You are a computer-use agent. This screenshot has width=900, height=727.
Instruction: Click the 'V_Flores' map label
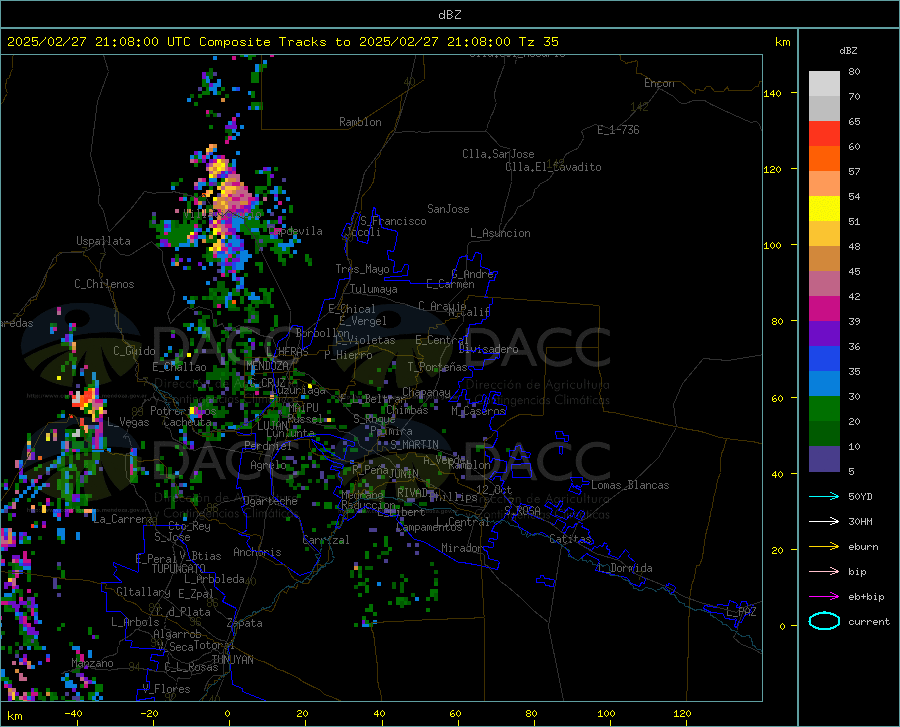(x=166, y=689)
